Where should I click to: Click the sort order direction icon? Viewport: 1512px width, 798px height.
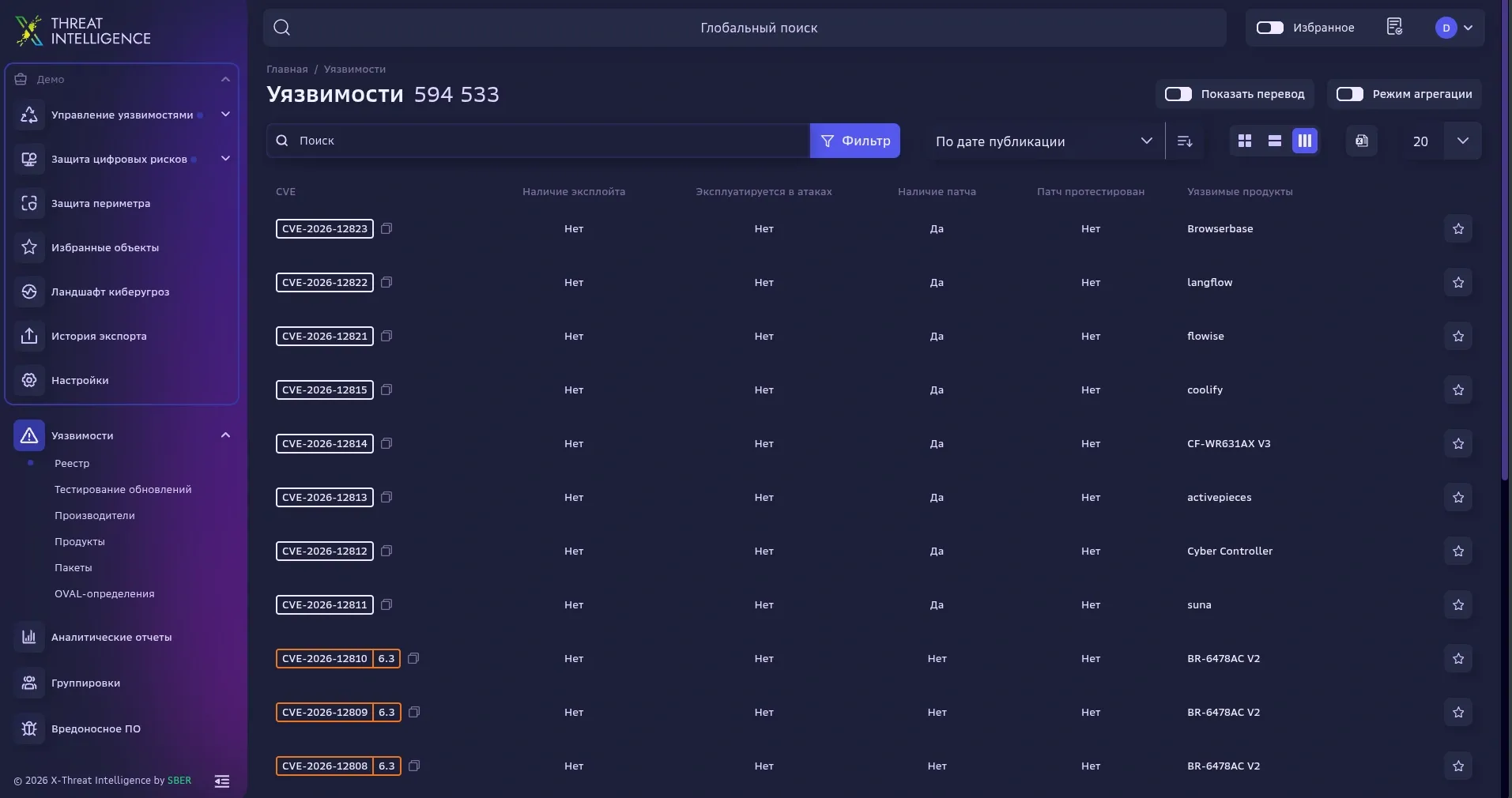tap(1185, 141)
